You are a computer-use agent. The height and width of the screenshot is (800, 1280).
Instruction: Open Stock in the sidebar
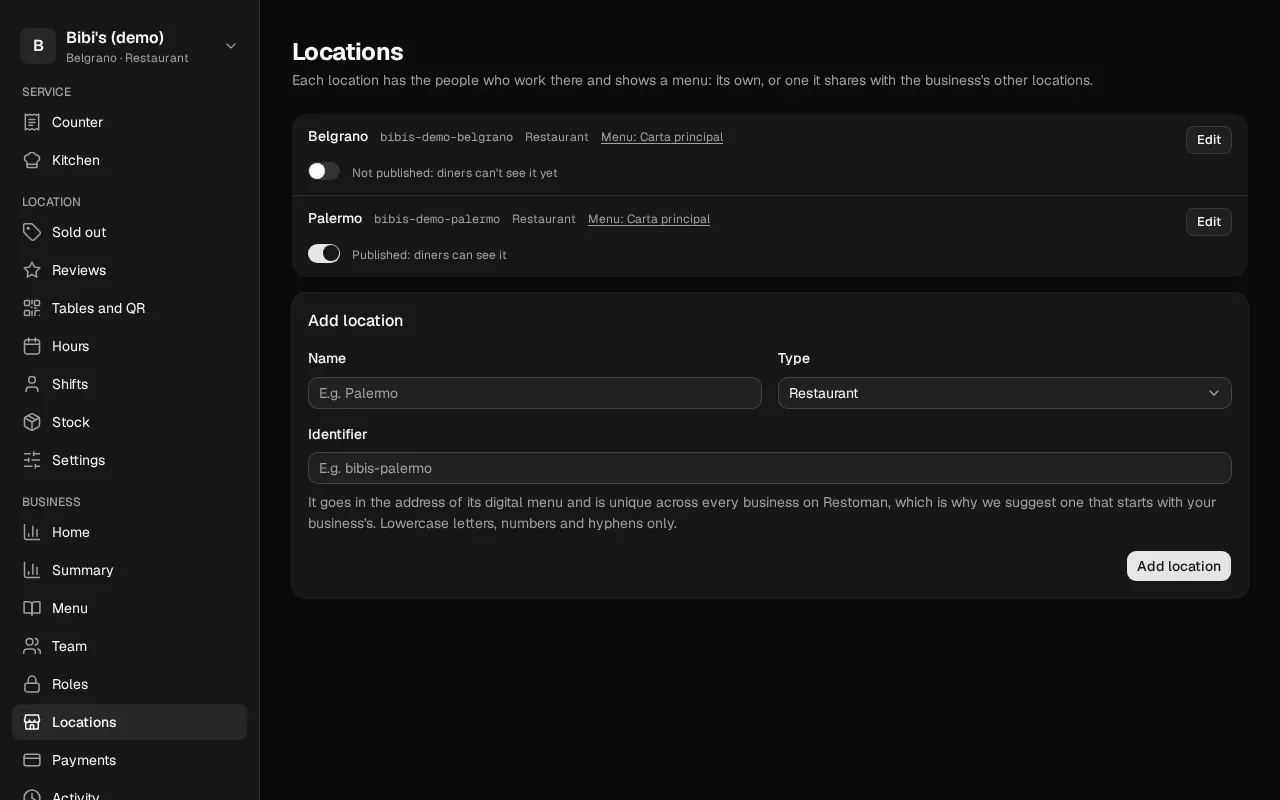(x=130, y=422)
